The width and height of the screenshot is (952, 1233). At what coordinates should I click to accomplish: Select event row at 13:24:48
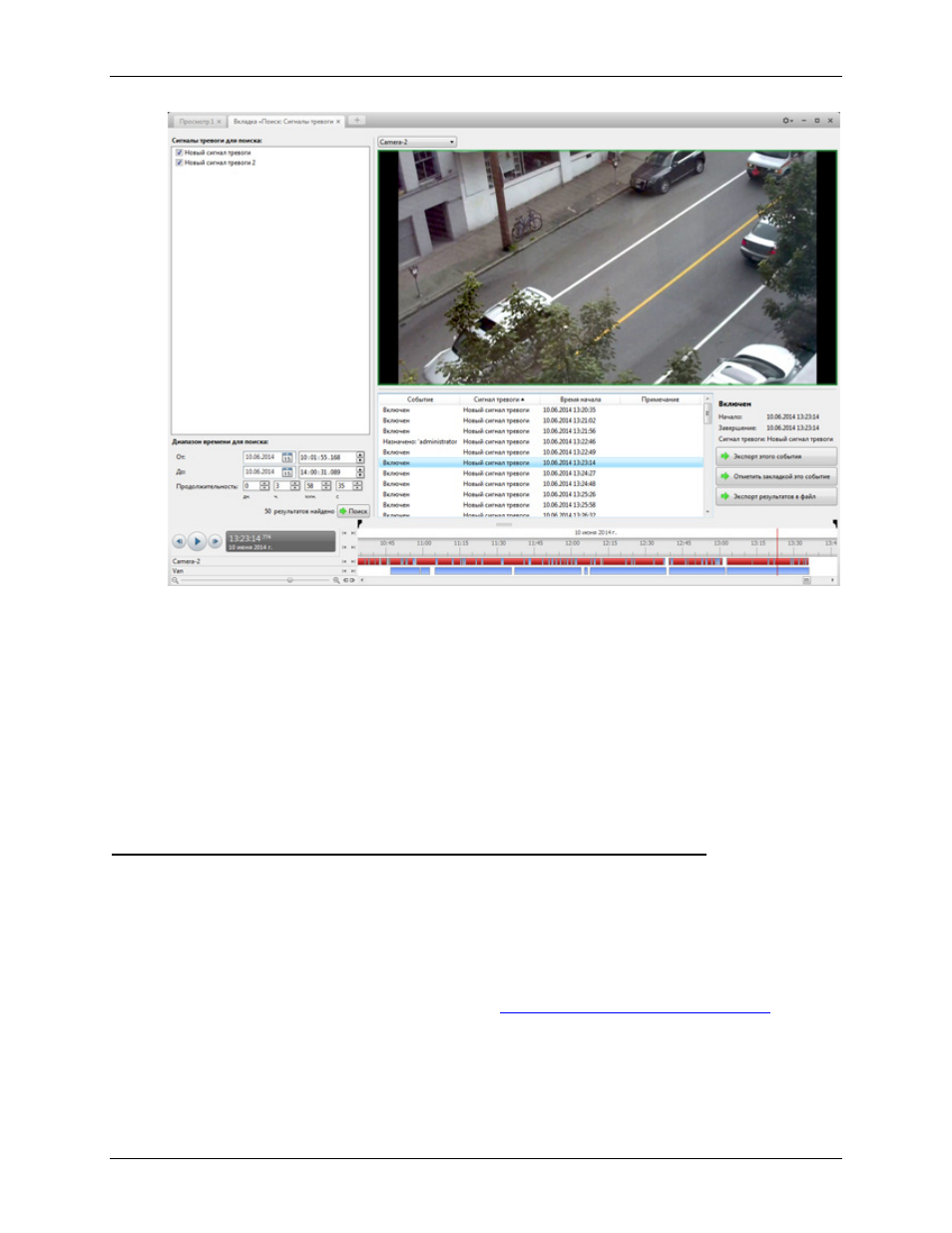point(541,484)
